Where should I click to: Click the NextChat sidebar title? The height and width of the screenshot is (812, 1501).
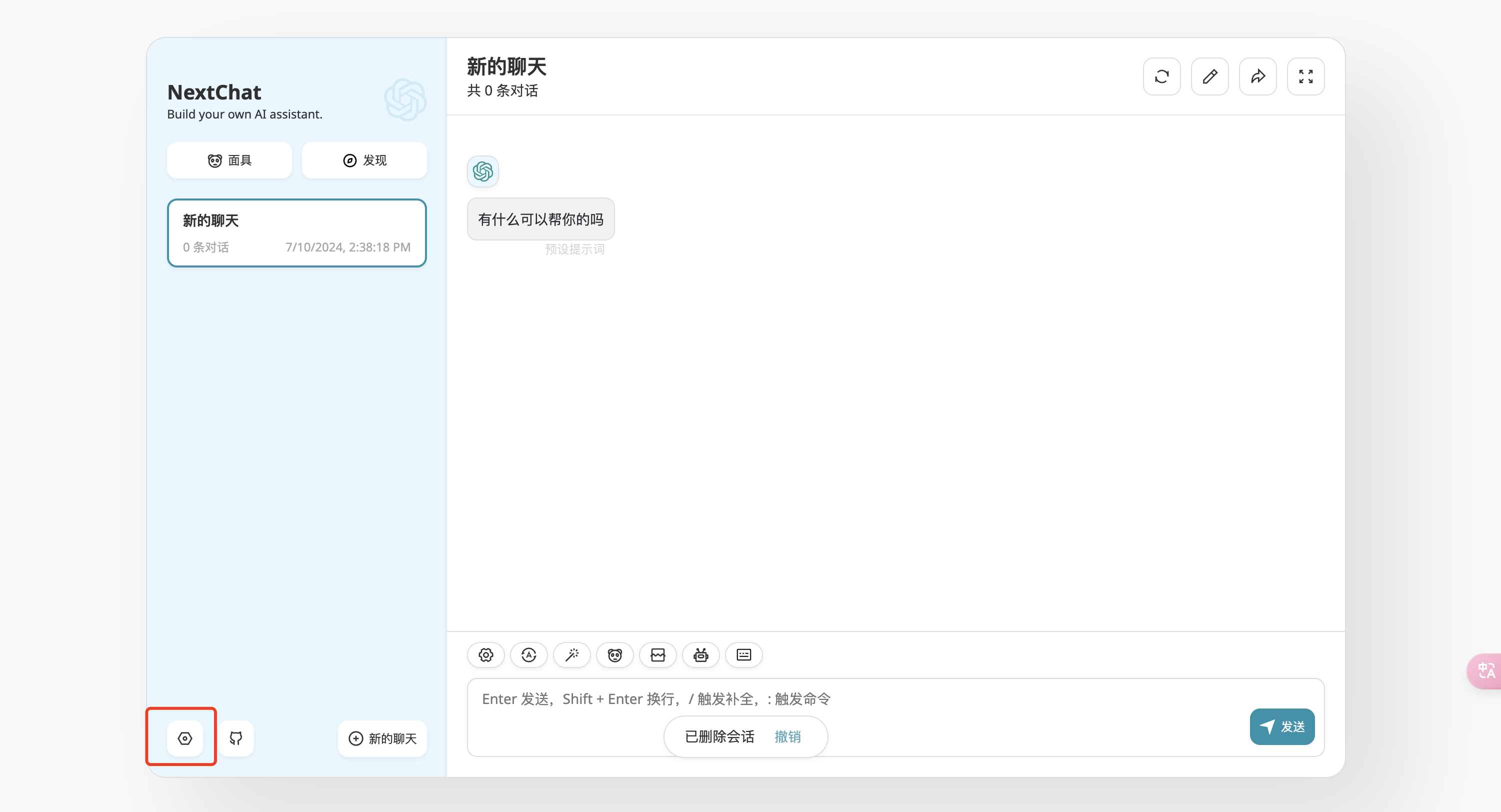(214, 92)
